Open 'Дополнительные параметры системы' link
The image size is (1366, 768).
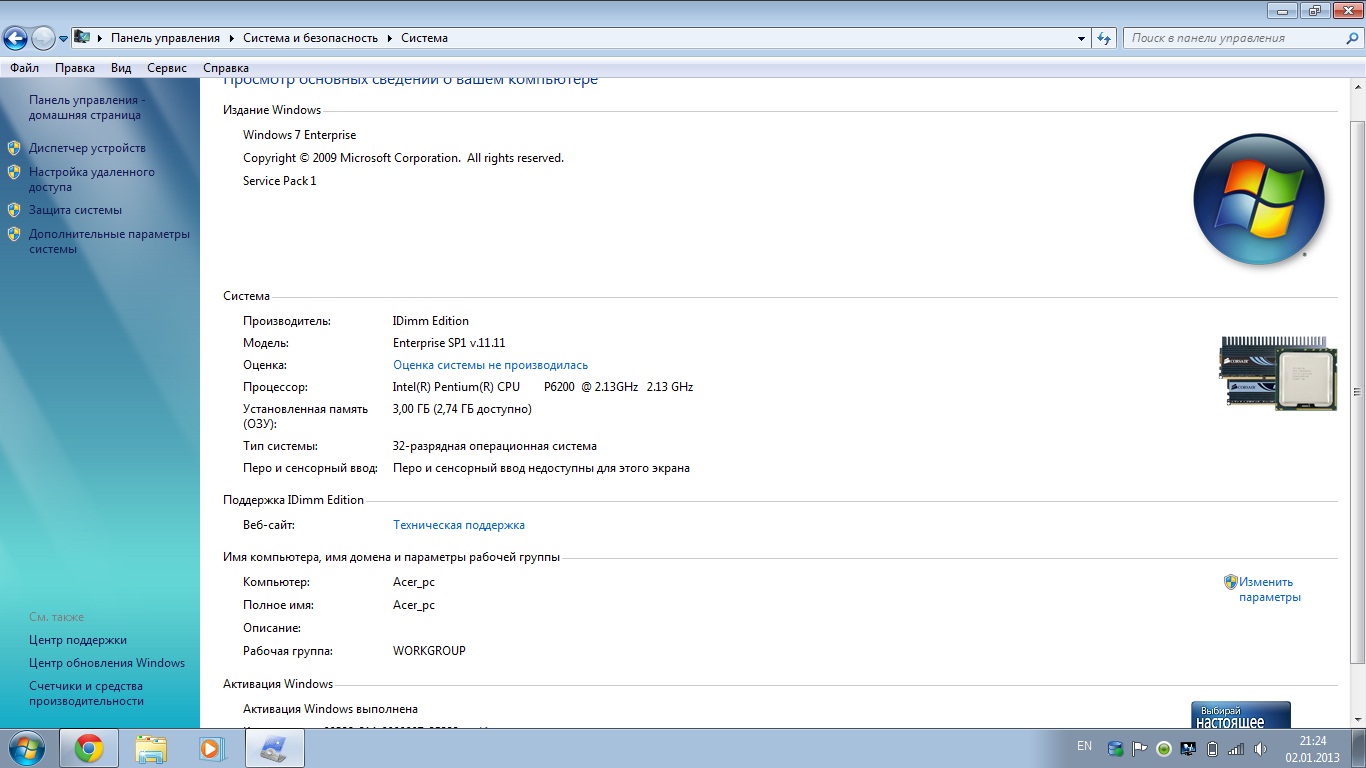109,241
